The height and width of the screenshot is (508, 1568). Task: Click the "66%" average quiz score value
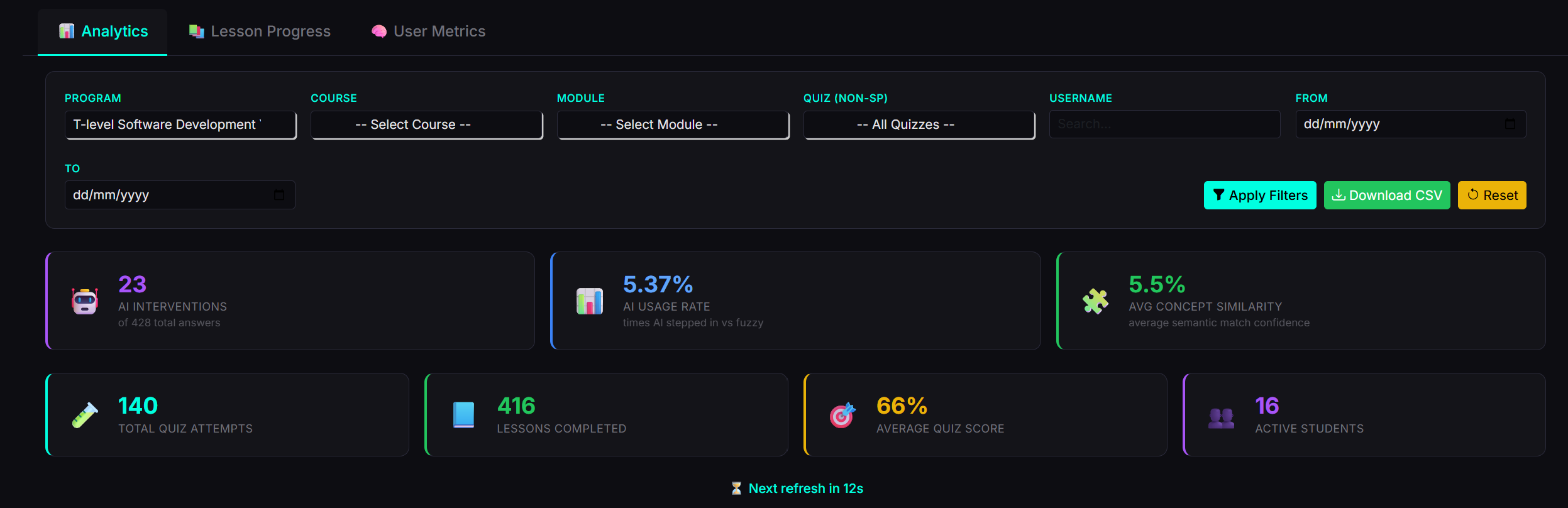click(902, 406)
